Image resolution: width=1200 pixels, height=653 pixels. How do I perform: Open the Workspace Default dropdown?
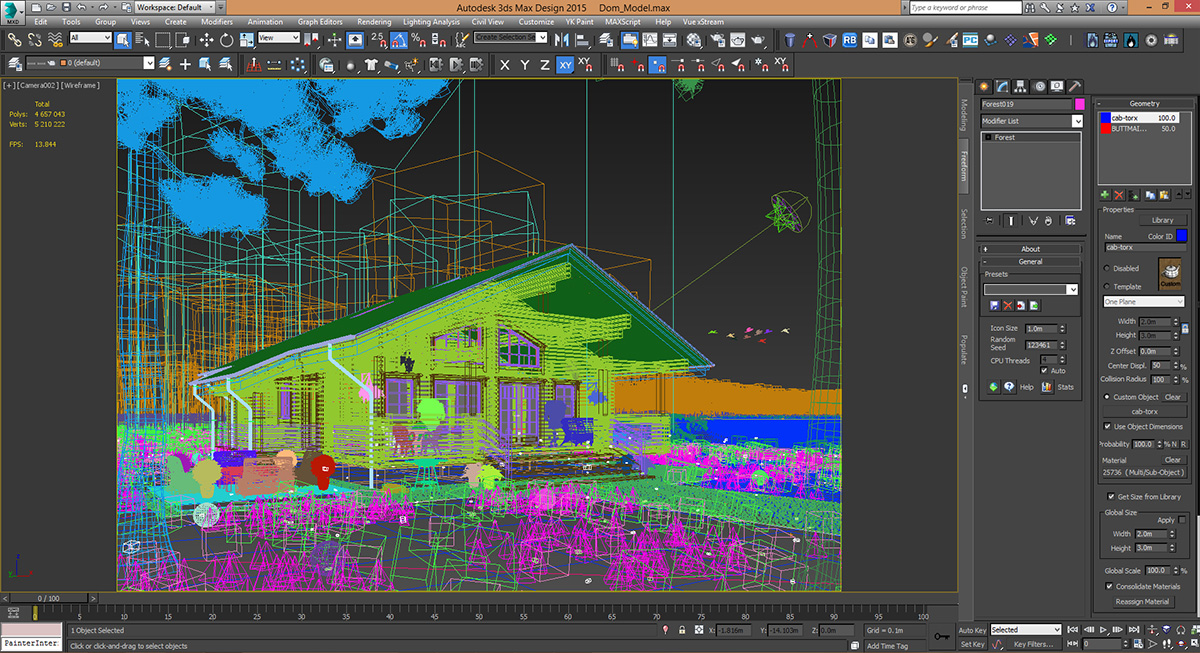[177, 7]
